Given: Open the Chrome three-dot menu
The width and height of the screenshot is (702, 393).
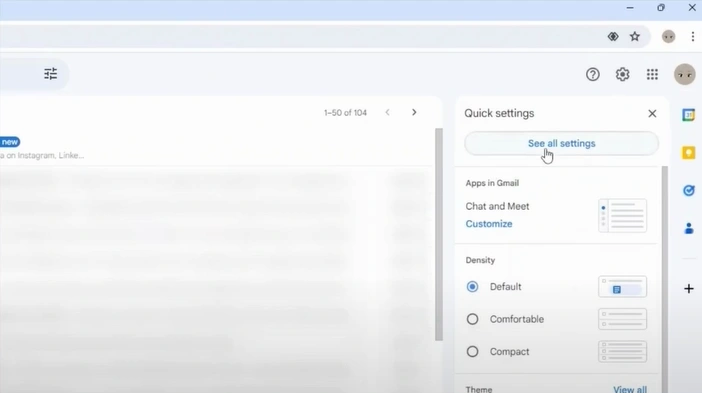Looking at the screenshot, I should point(693,37).
